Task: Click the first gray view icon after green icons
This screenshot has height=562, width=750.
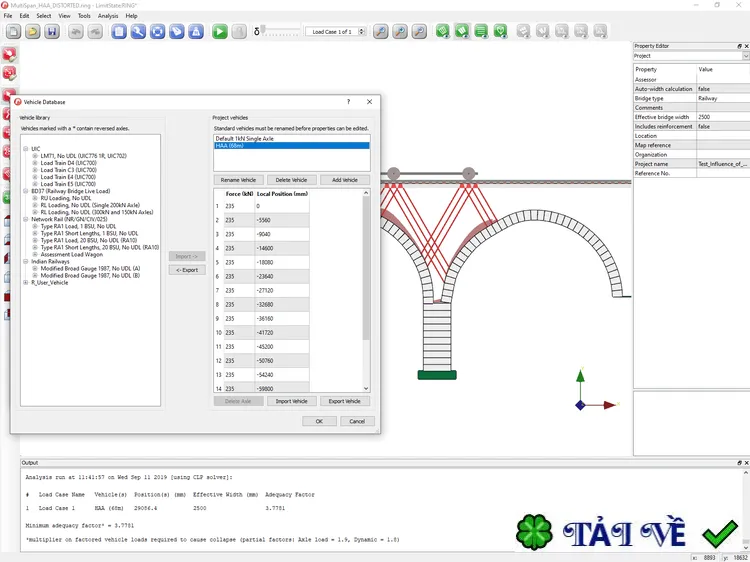Action: pos(524,32)
